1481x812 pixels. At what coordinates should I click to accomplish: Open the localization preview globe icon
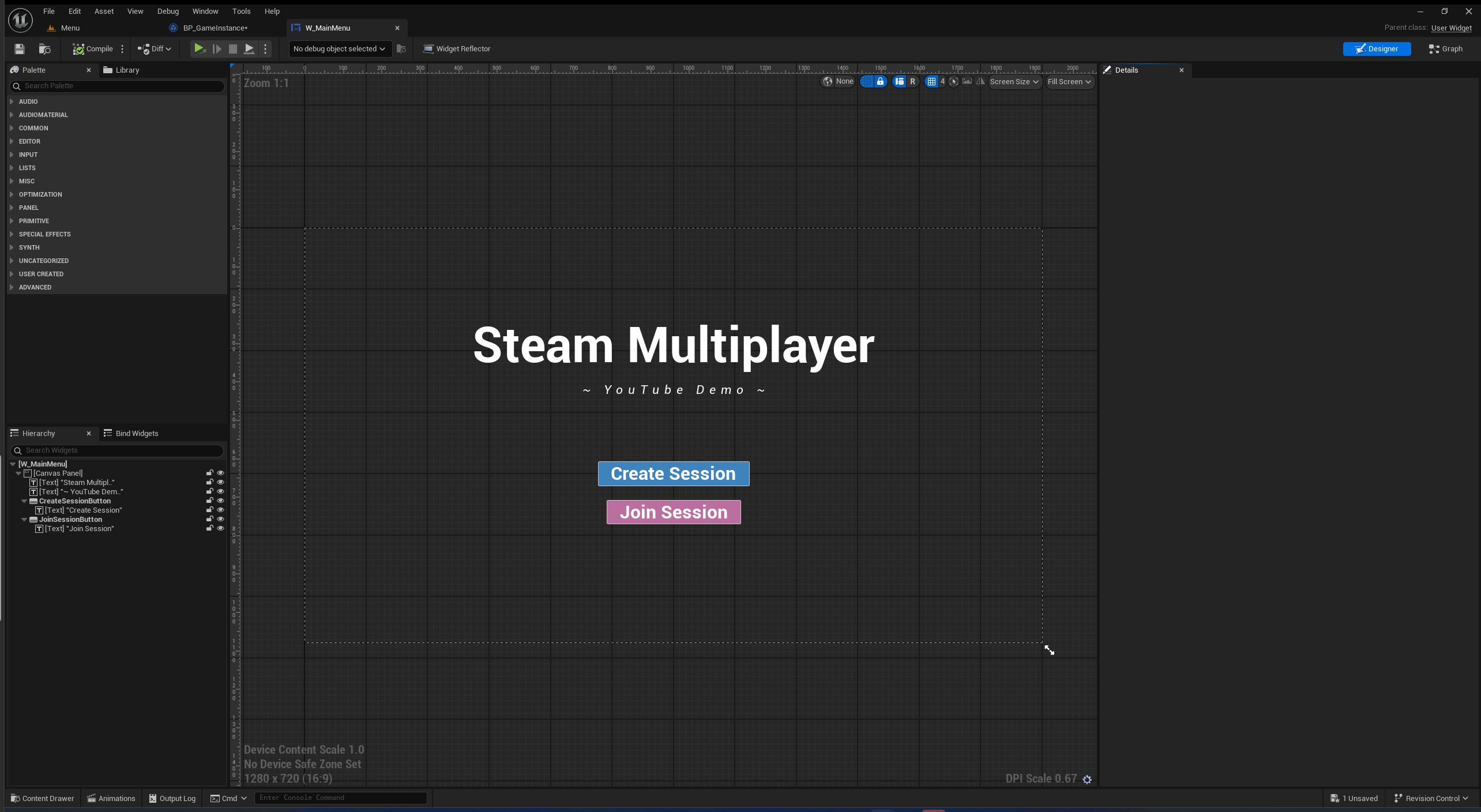point(828,81)
